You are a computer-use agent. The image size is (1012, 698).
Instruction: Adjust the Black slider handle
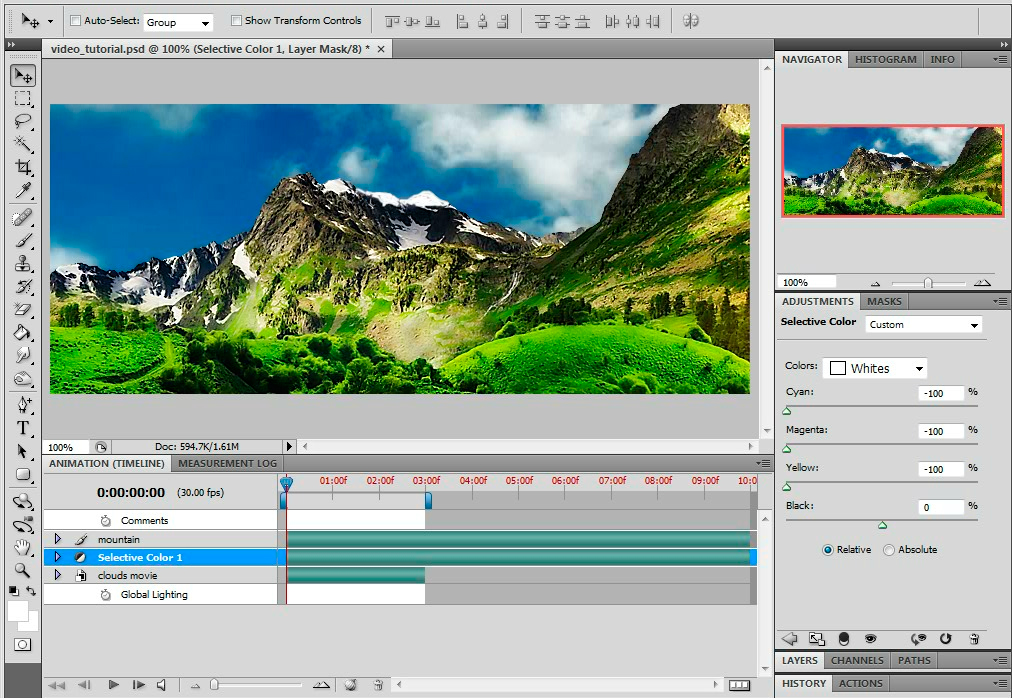pyautogui.click(x=882, y=525)
